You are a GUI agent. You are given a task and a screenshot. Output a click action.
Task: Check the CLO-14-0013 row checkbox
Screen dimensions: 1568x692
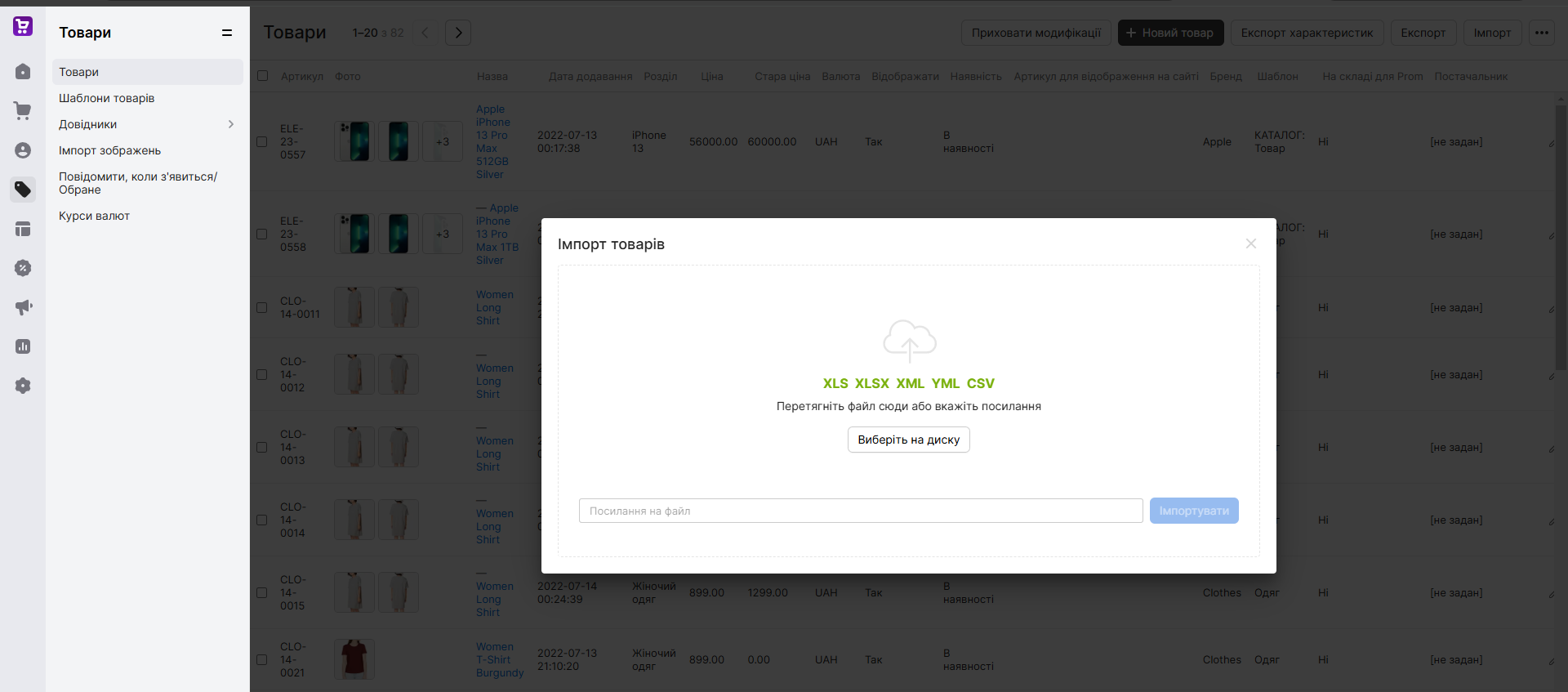(262, 447)
